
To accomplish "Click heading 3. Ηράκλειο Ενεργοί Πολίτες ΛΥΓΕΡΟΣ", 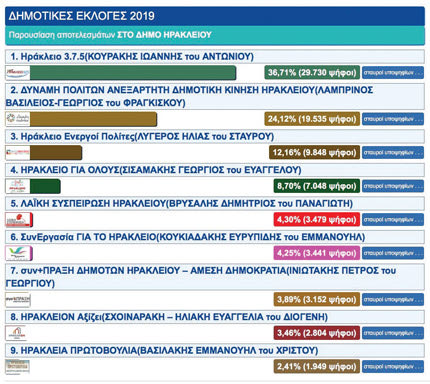I will pos(215,137).
